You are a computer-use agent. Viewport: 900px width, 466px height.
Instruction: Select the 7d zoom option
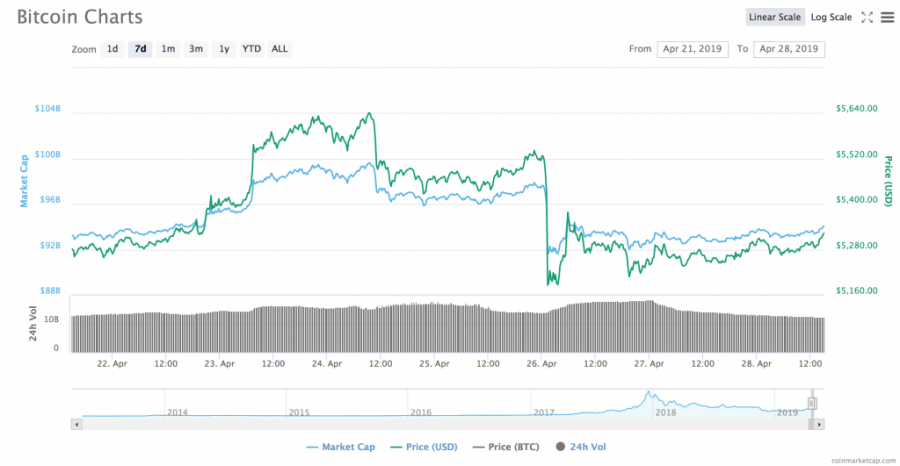click(x=140, y=49)
